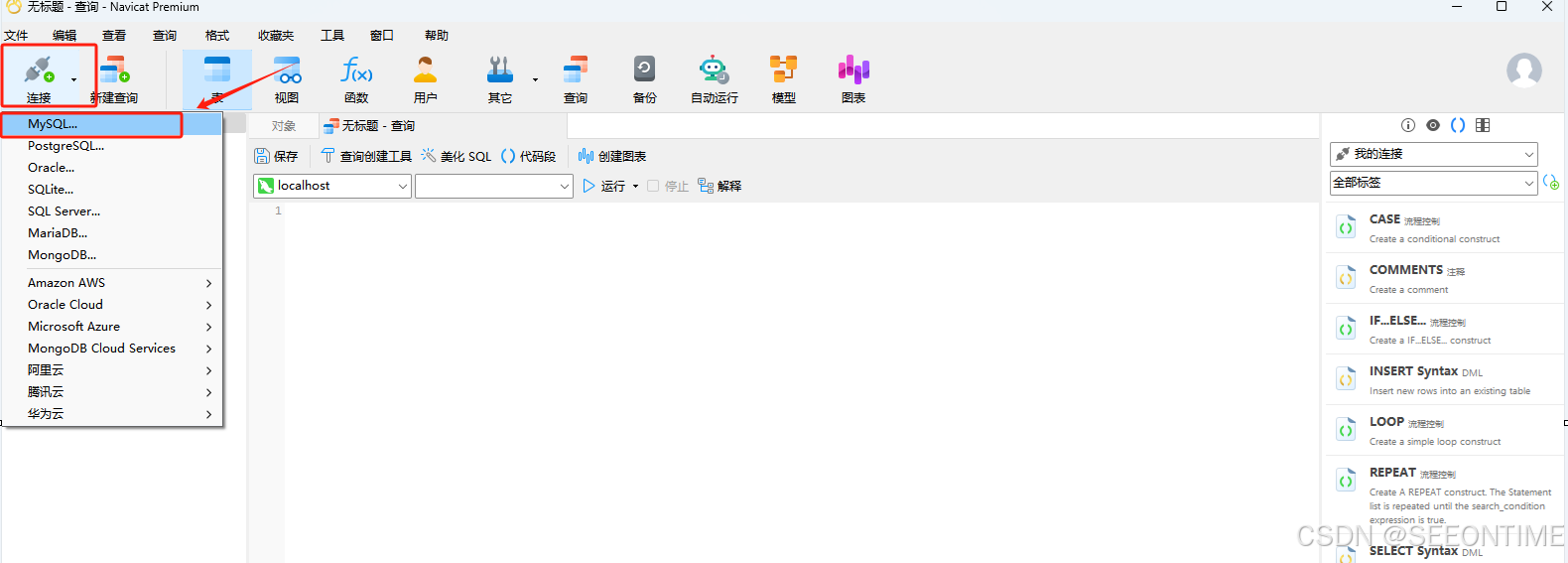Screen dimensions: 1568x563
Task: Select PostgreSQL... from connection menu
Action: [112, 146]
